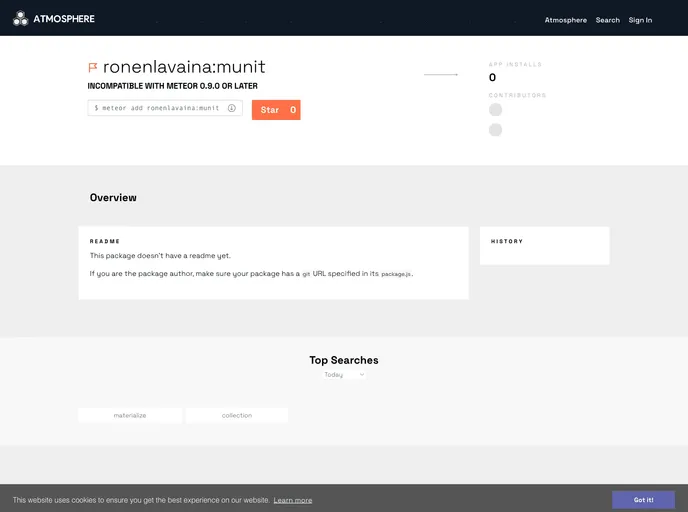Viewport: 688px width, 512px height.
Task: Click the orange flag icon beside package name
Action: 93,68
